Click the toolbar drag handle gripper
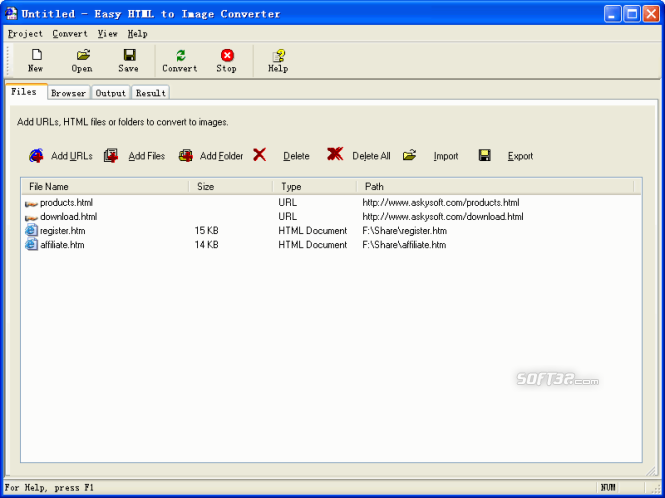The height and width of the screenshot is (498, 665). point(8,60)
